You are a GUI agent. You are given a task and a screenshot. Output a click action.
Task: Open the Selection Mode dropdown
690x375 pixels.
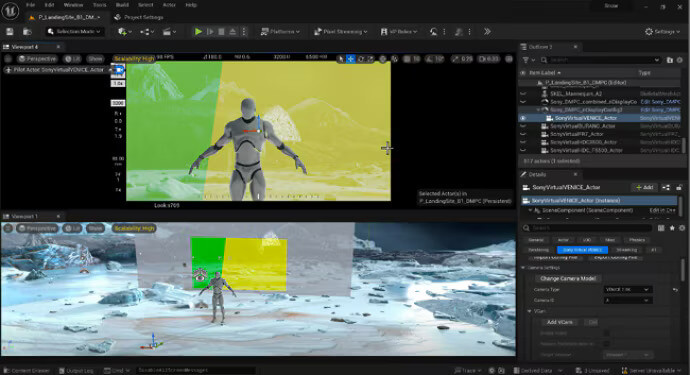click(x=74, y=32)
